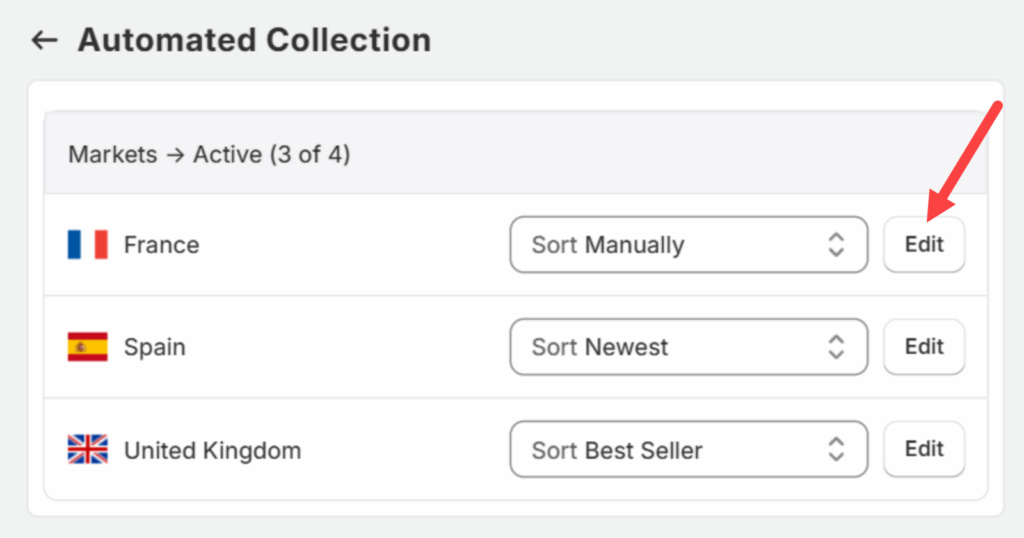This screenshot has width=1024, height=538.
Task: Click the United Kingdom flag icon
Action: [87, 449]
